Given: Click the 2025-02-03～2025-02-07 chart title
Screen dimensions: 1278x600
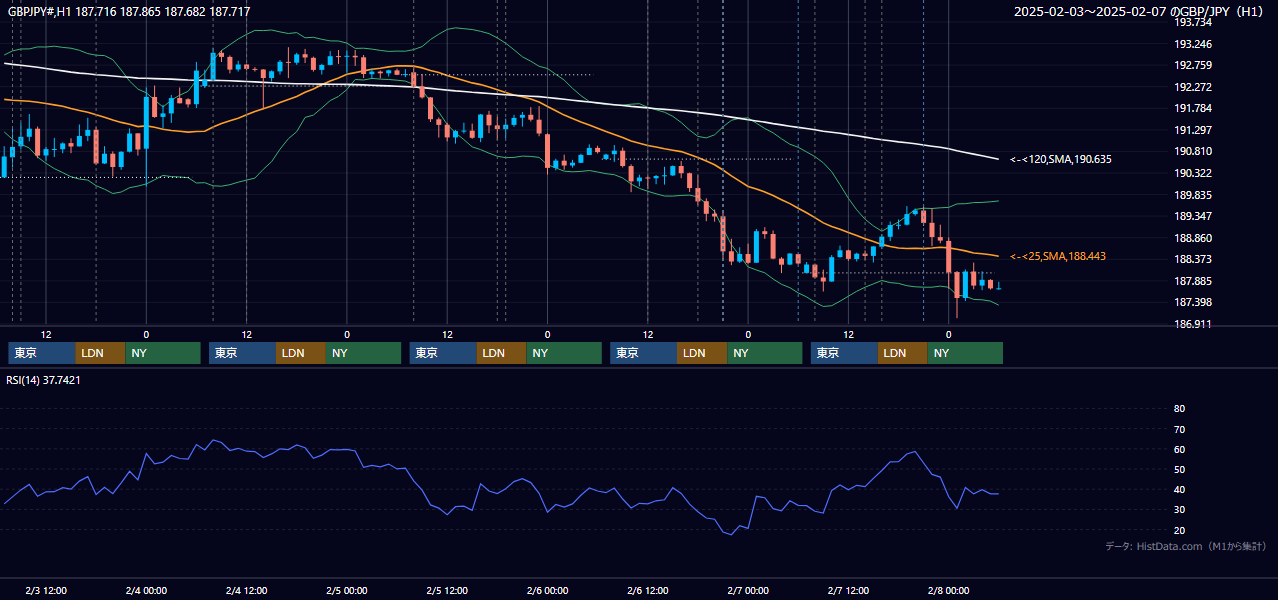Looking at the screenshot, I should point(1141,11).
